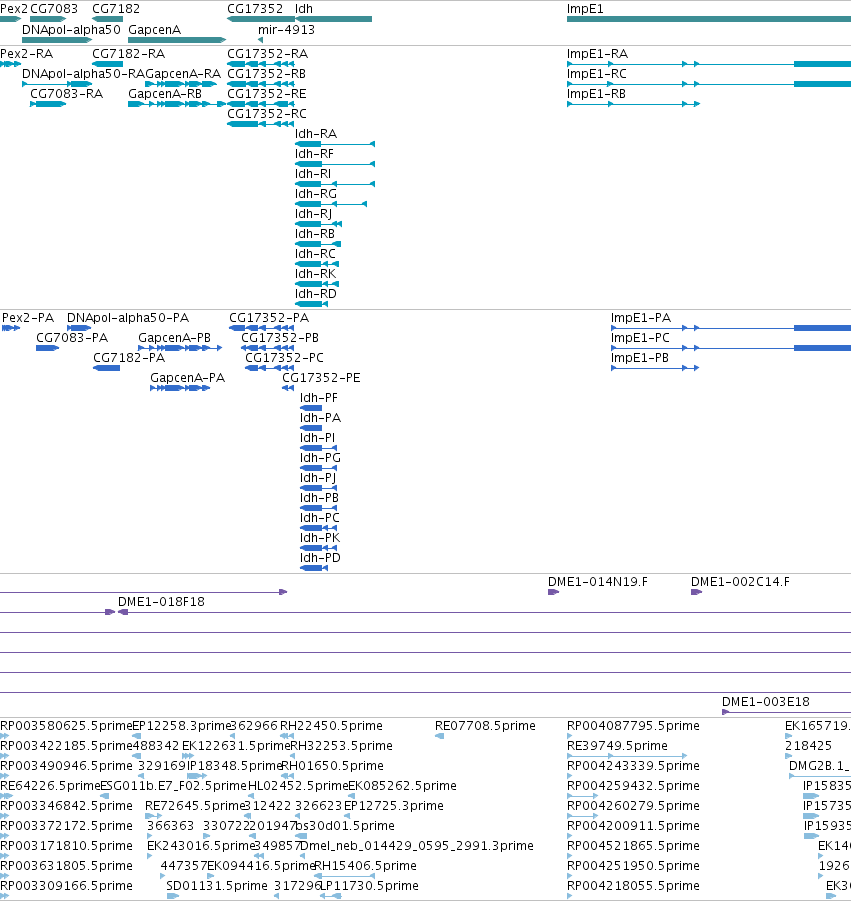Viewport: 851px width, 901px height.
Task: Open the mir-4913 gene label
Action: tap(286, 30)
